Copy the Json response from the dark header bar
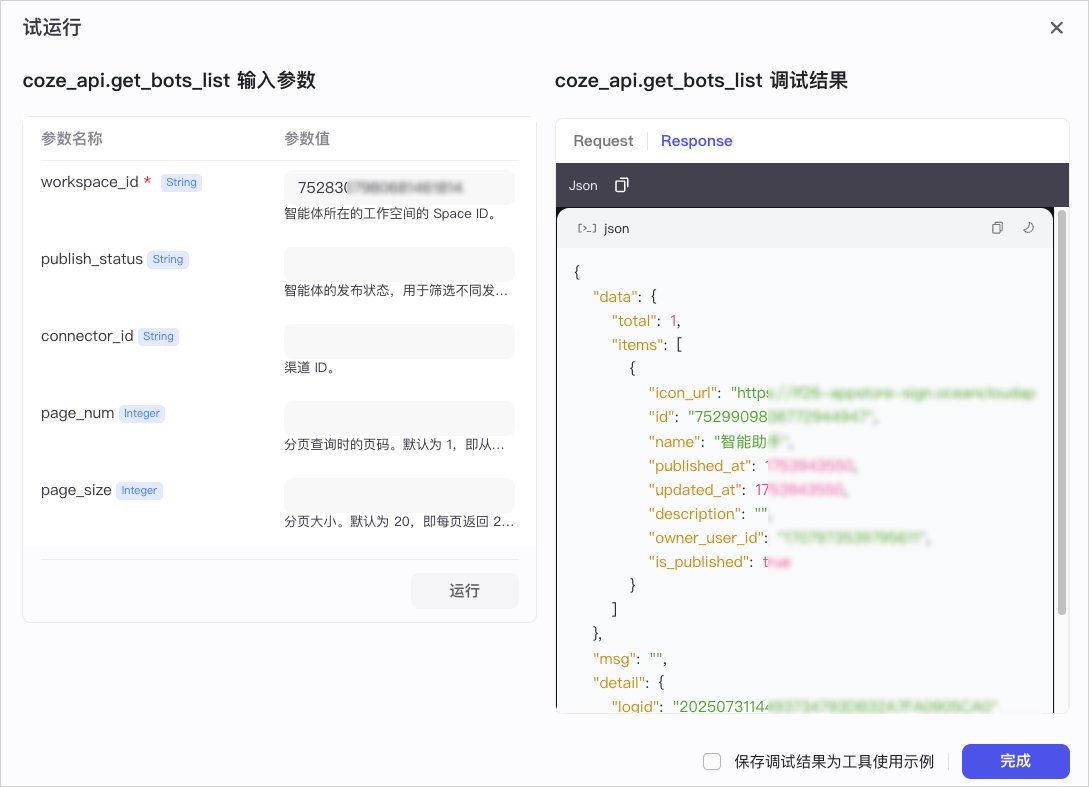Image resolution: width=1089 pixels, height=787 pixels. 622,185
